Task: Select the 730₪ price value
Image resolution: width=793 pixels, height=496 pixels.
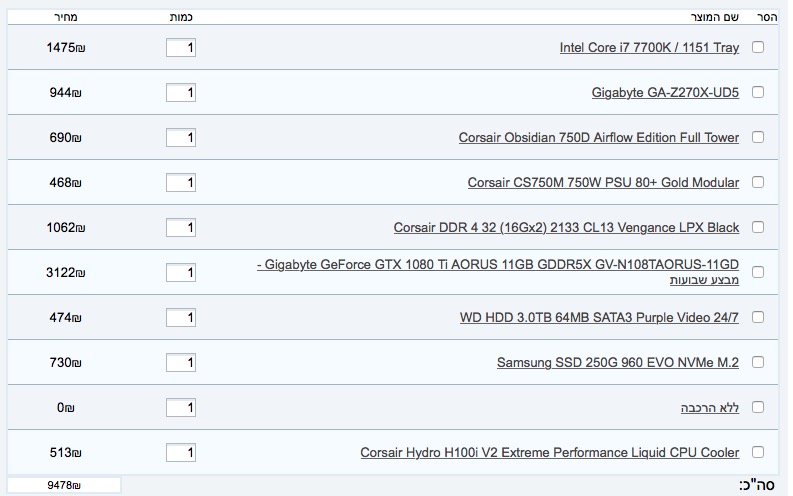Action: tap(66, 363)
